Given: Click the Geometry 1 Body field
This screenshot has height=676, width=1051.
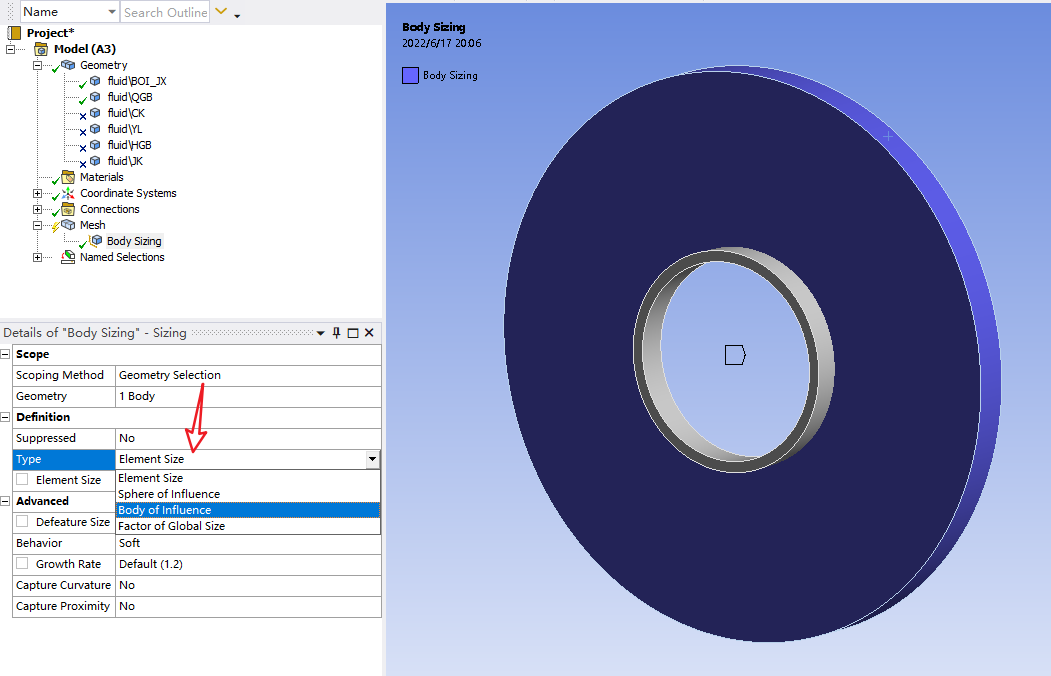Looking at the screenshot, I should (247, 396).
